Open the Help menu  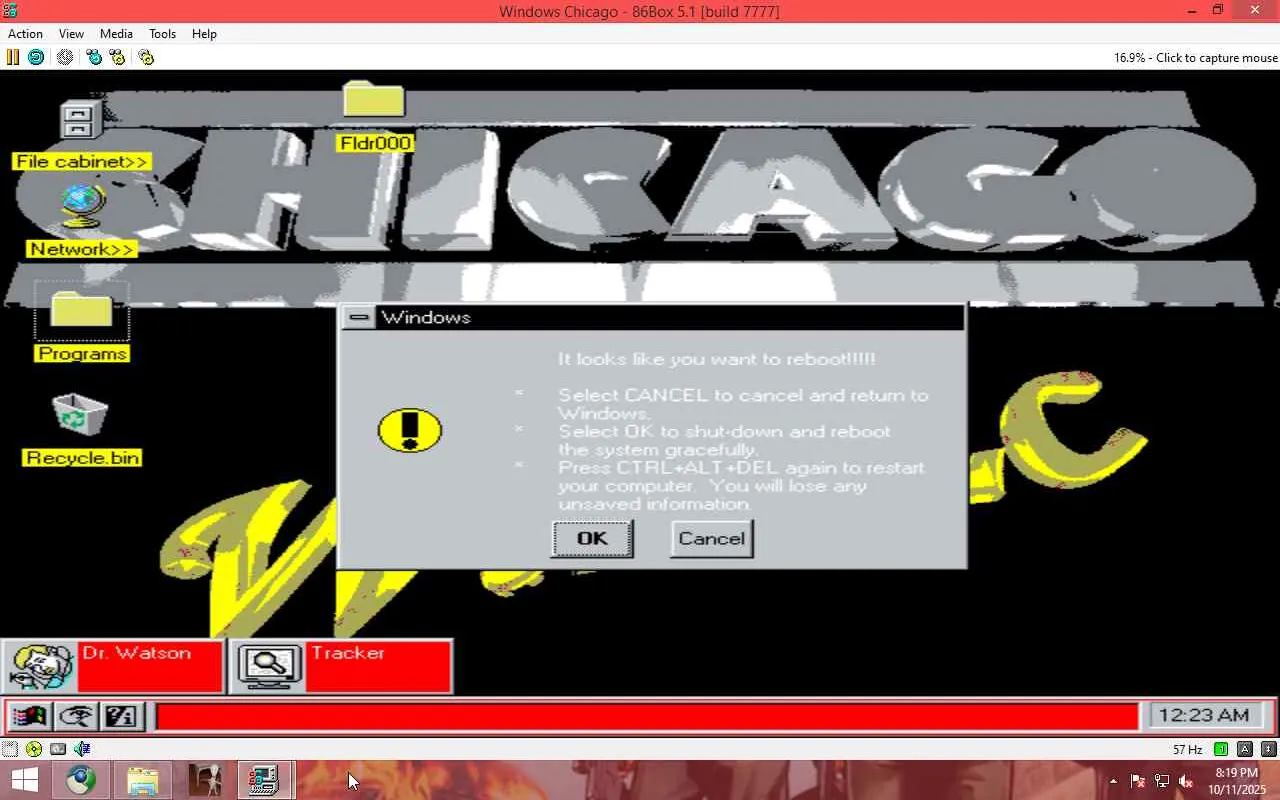(x=204, y=33)
